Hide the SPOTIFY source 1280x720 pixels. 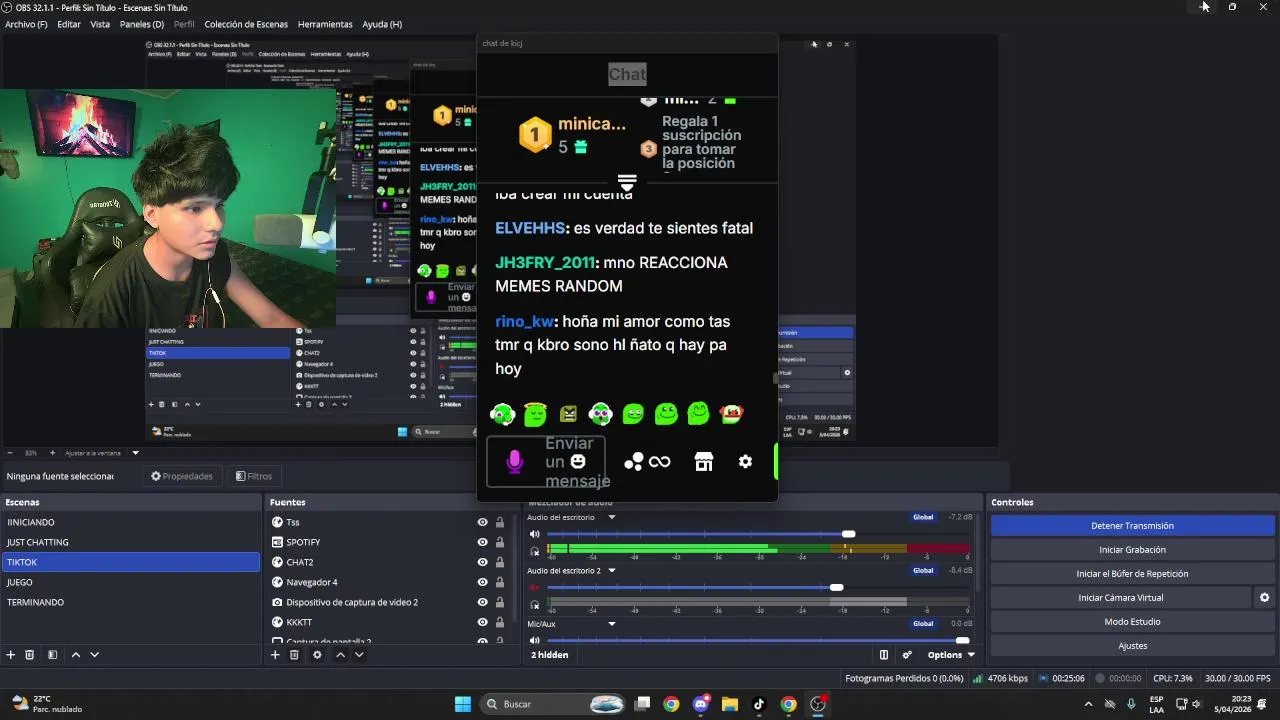[x=482, y=542]
